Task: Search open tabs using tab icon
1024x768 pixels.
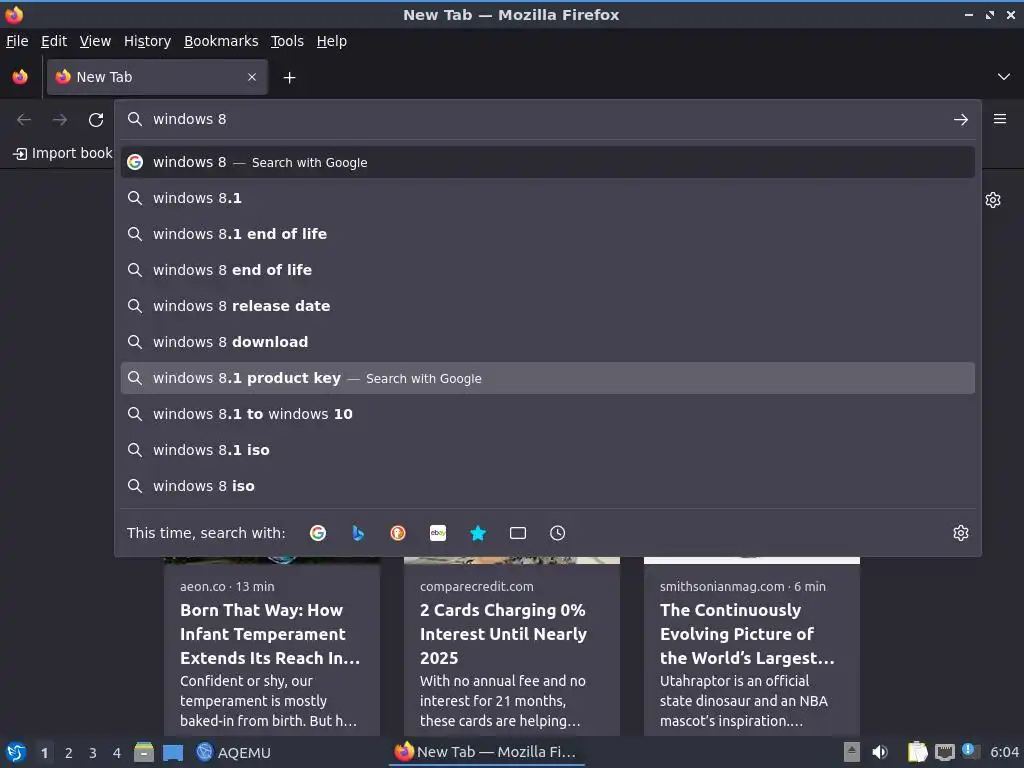Action: click(x=518, y=533)
